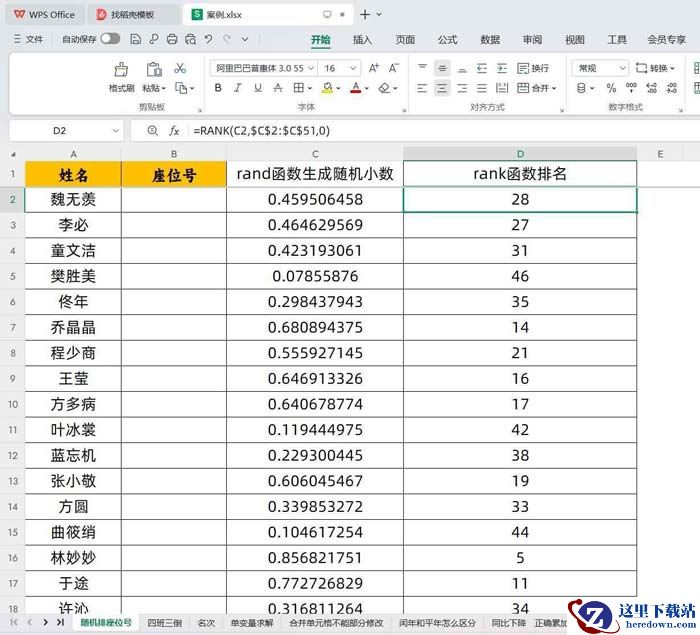Open the 文件 file menu button
The height and width of the screenshot is (635, 700).
29,39
